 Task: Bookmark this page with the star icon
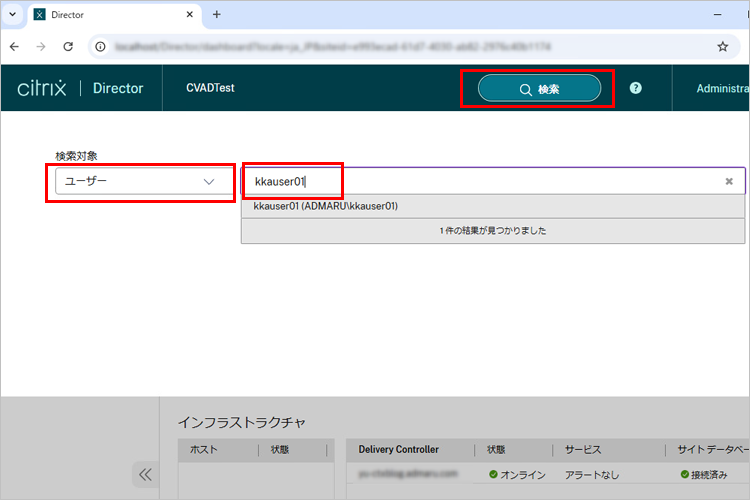tap(723, 46)
